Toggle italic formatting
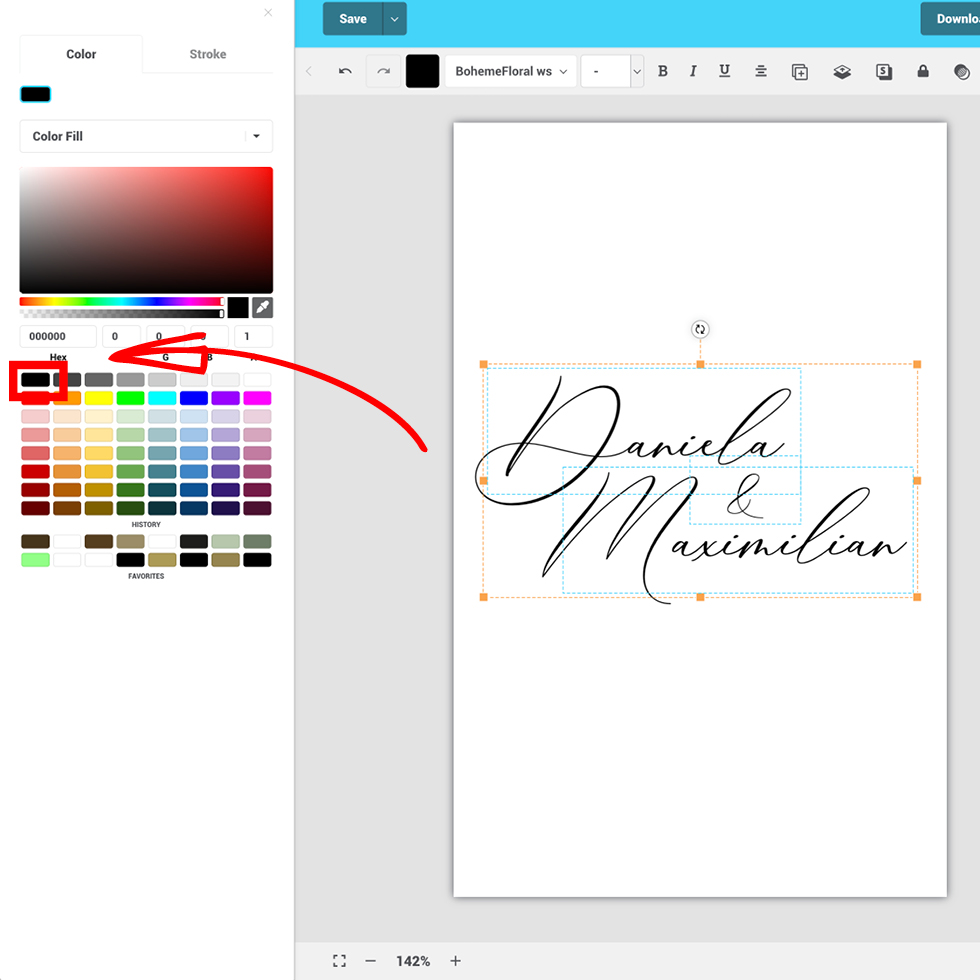The image size is (980, 980). tap(693, 72)
